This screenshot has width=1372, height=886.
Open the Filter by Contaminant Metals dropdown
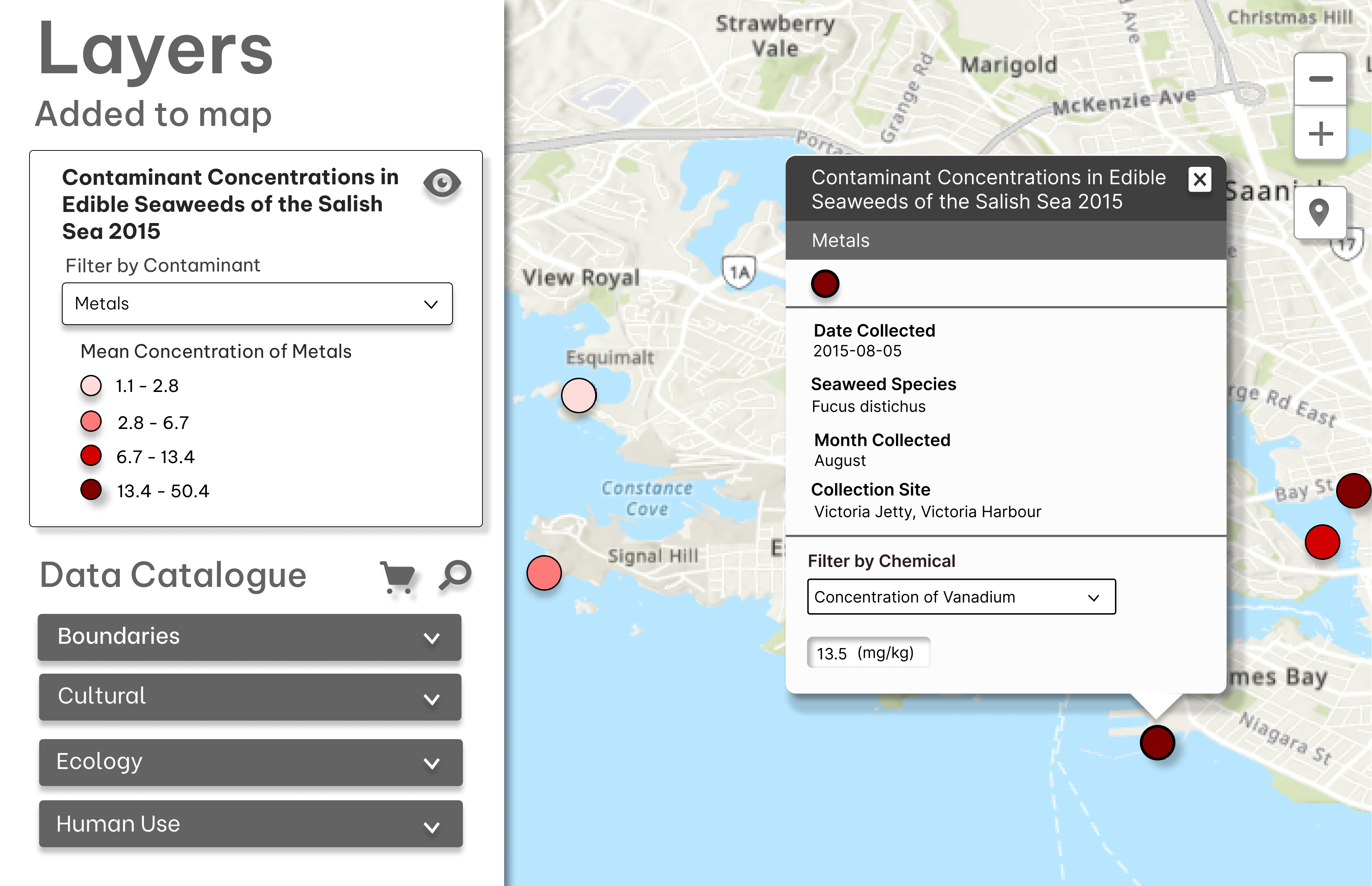tap(257, 304)
